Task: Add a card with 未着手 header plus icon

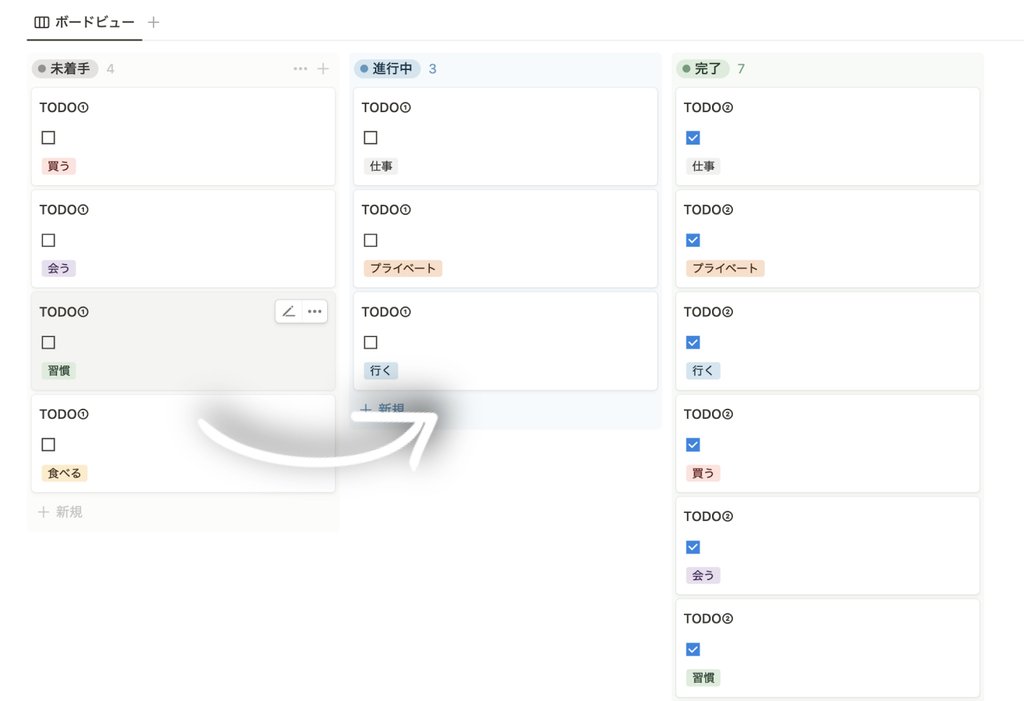Action: [323, 69]
